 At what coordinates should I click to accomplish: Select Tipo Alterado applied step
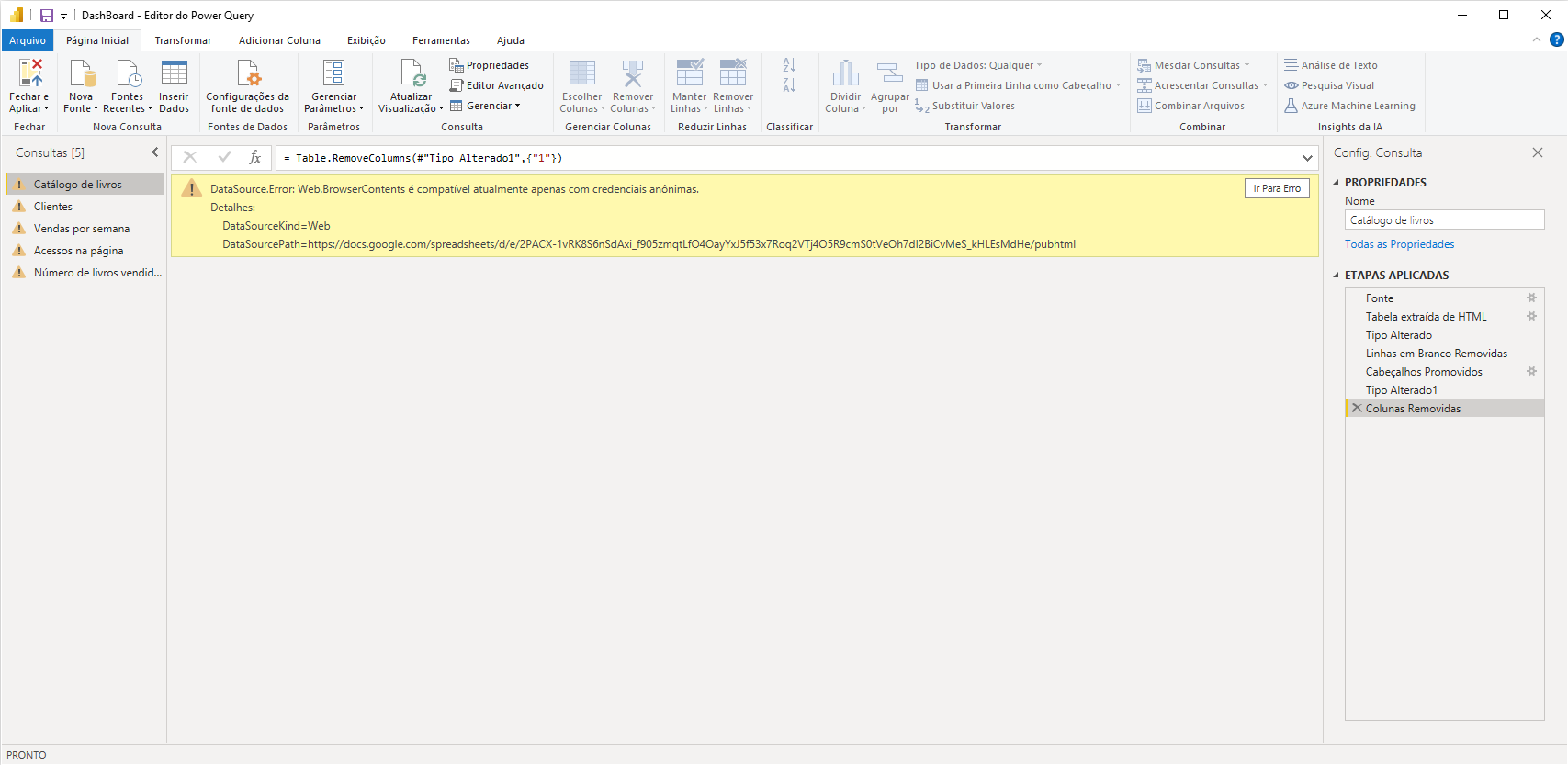(x=1444, y=335)
